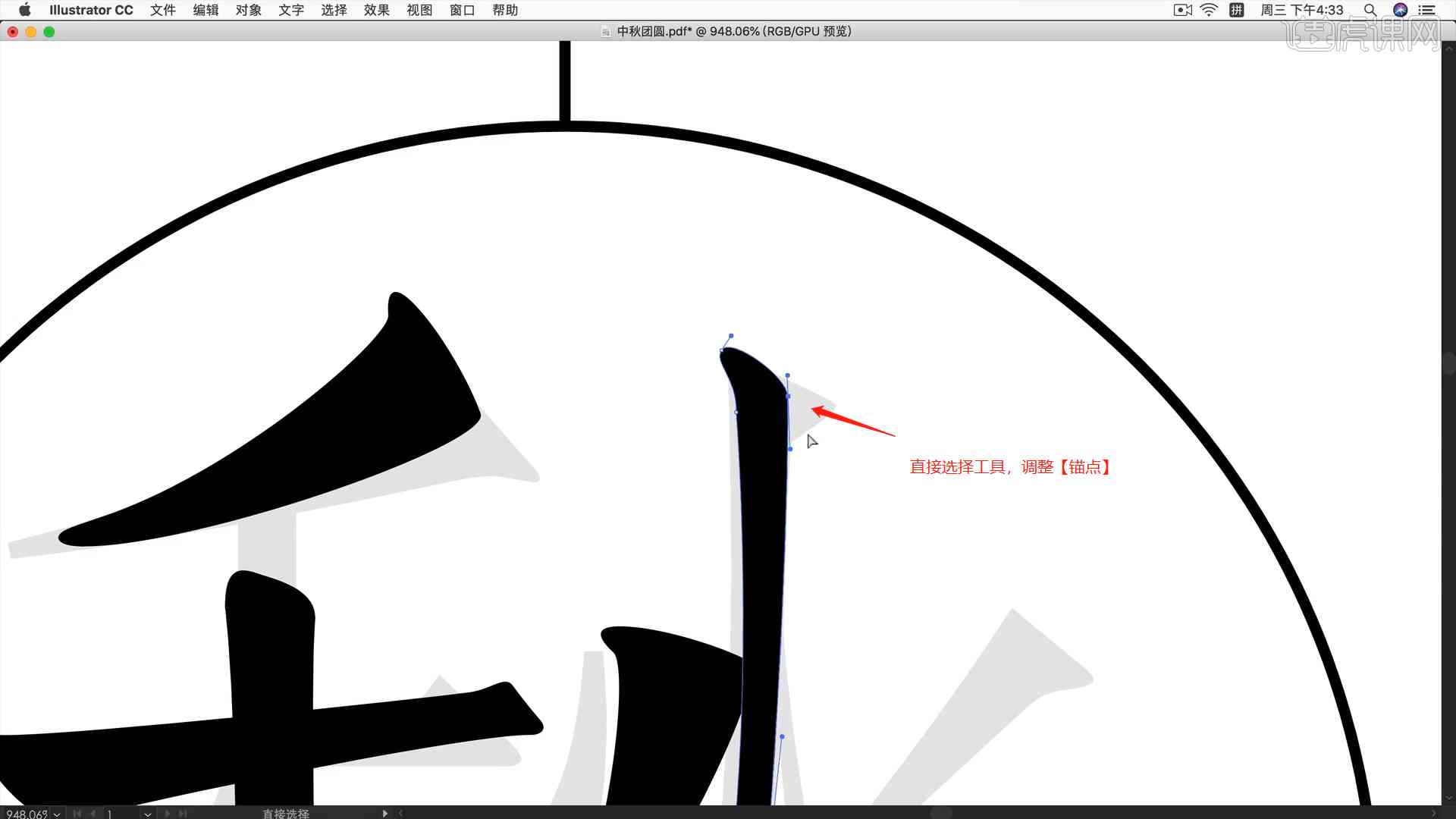The height and width of the screenshot is (819, 1456).
Task: Click the clock showing 周三 下午4:33
Action: (x=1301, y=10)
